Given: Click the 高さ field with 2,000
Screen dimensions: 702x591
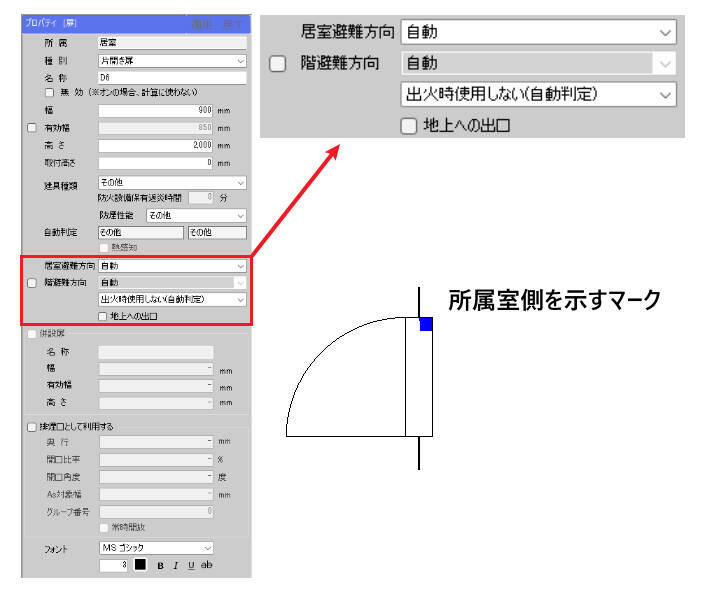Looking at the screenshot, I should coord(156,146).
